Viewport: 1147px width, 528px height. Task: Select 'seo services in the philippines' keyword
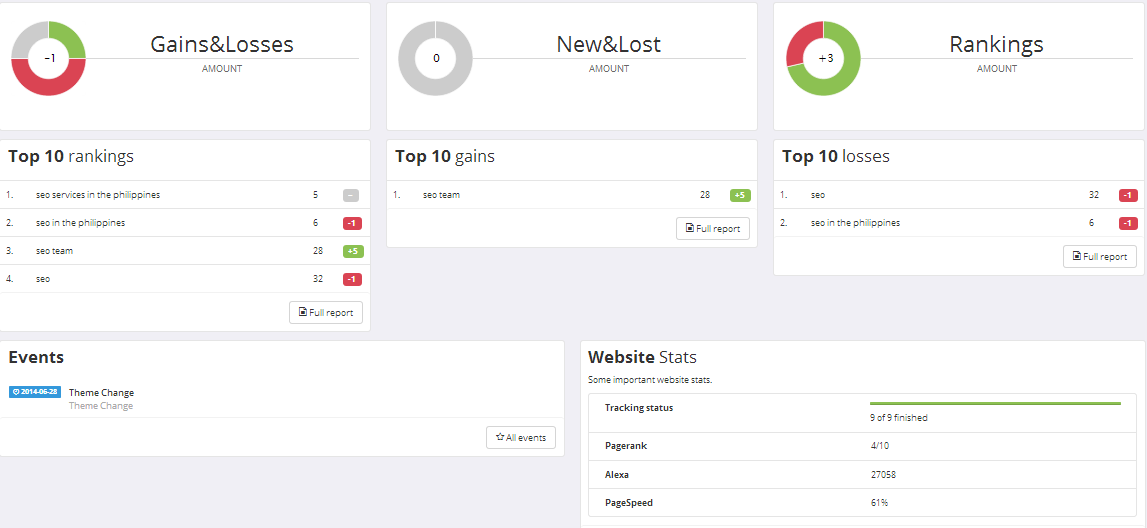98,195
